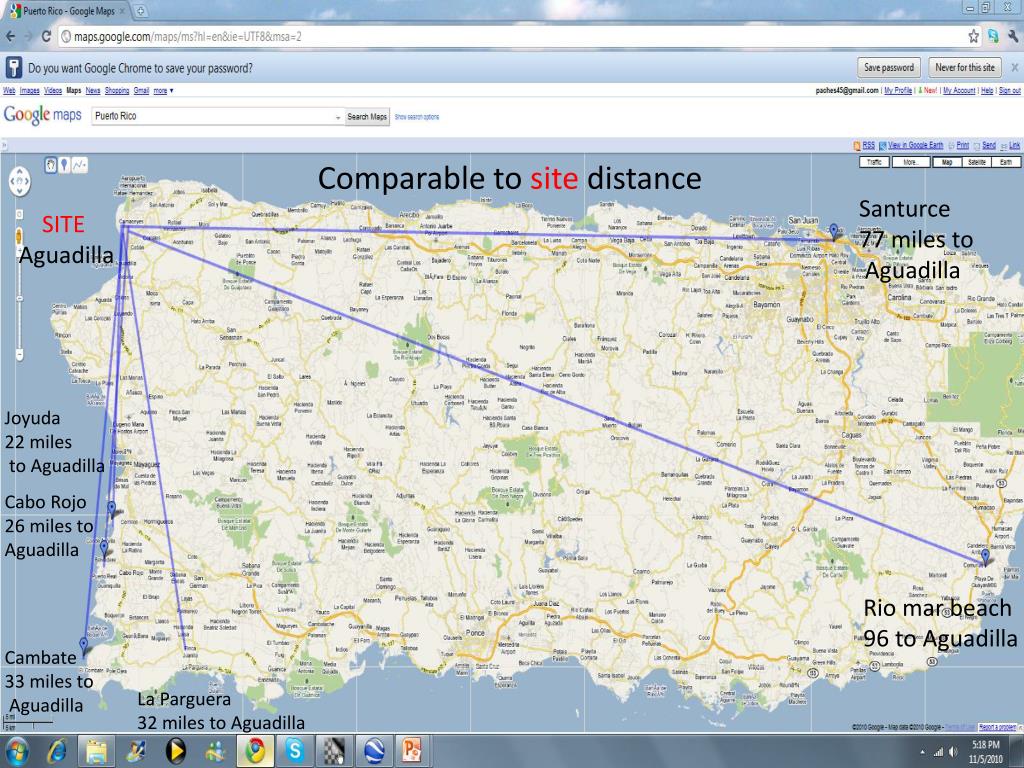Image resolution: width=1024 pixels, height=768 pixels.
Task: Click the browser reload button
Action: click(47, 37)
